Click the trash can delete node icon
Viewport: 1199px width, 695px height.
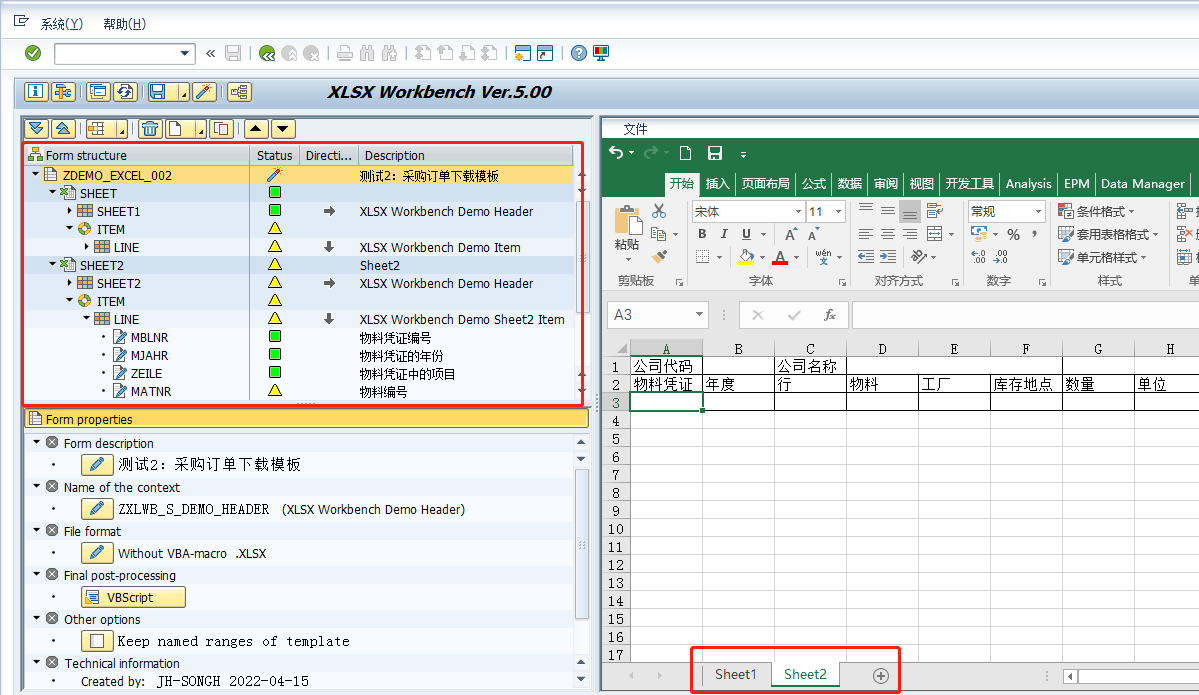(151, 128)
